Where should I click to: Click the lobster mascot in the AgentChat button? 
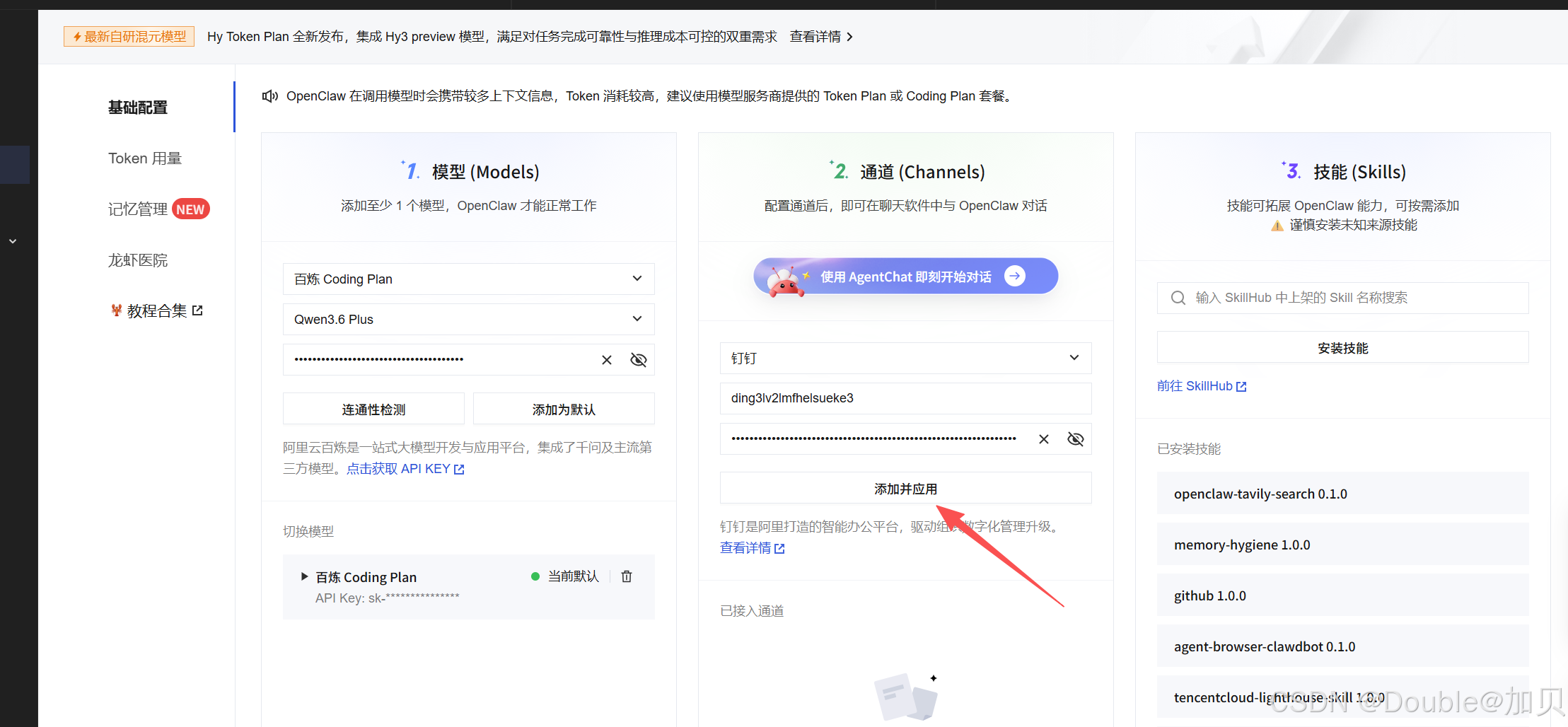(785, 281)
